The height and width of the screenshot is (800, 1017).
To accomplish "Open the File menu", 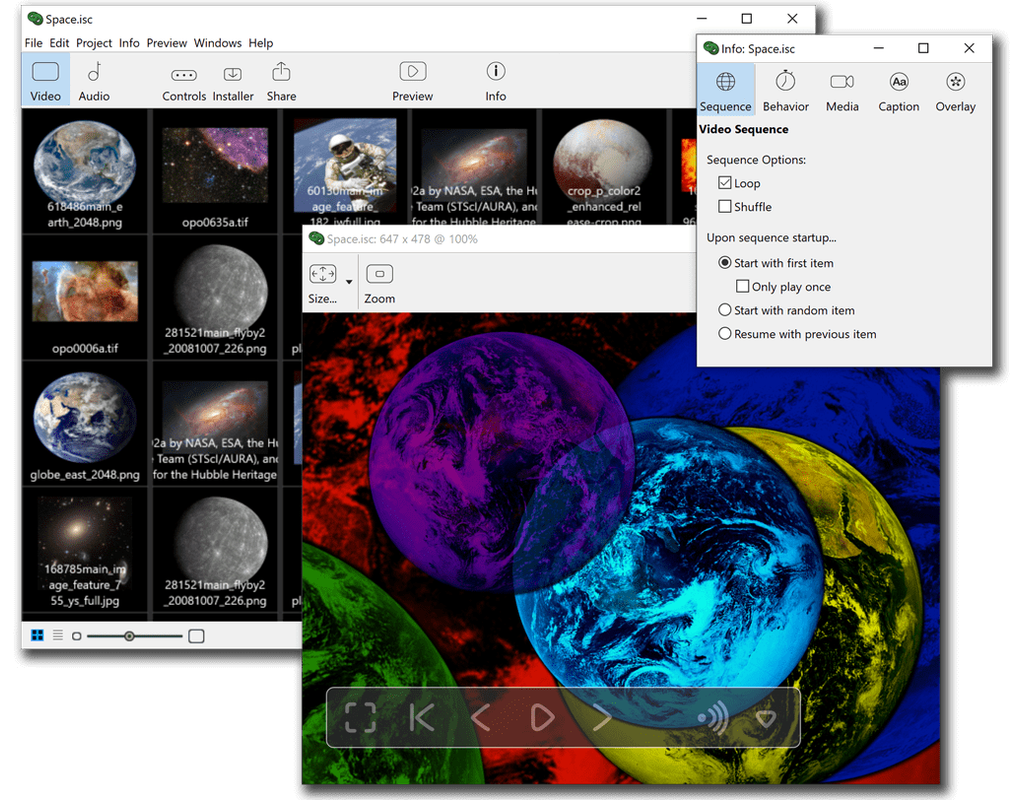I will pos(33,43).
